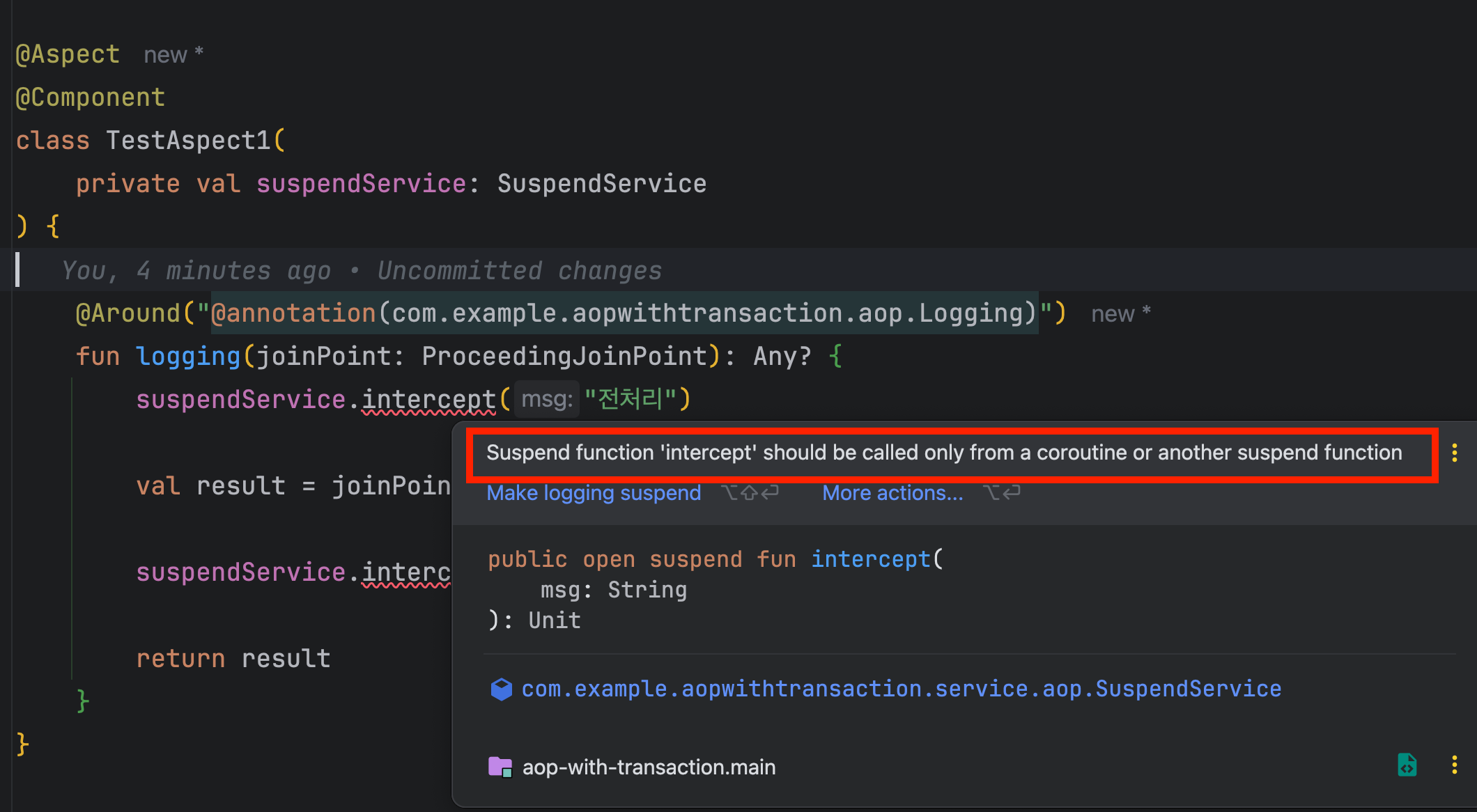The image size is (1477, 812).
Task: Click the green edit source file icon
Action: [1407, 765]
